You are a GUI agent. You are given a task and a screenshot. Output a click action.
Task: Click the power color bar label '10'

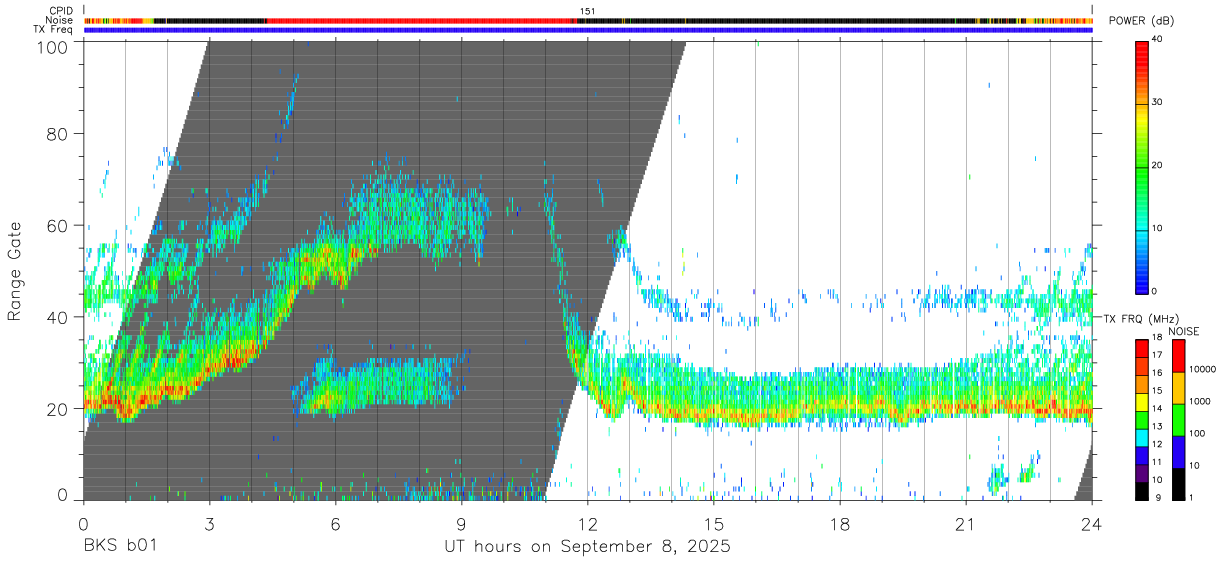[x=1157, y=228]
